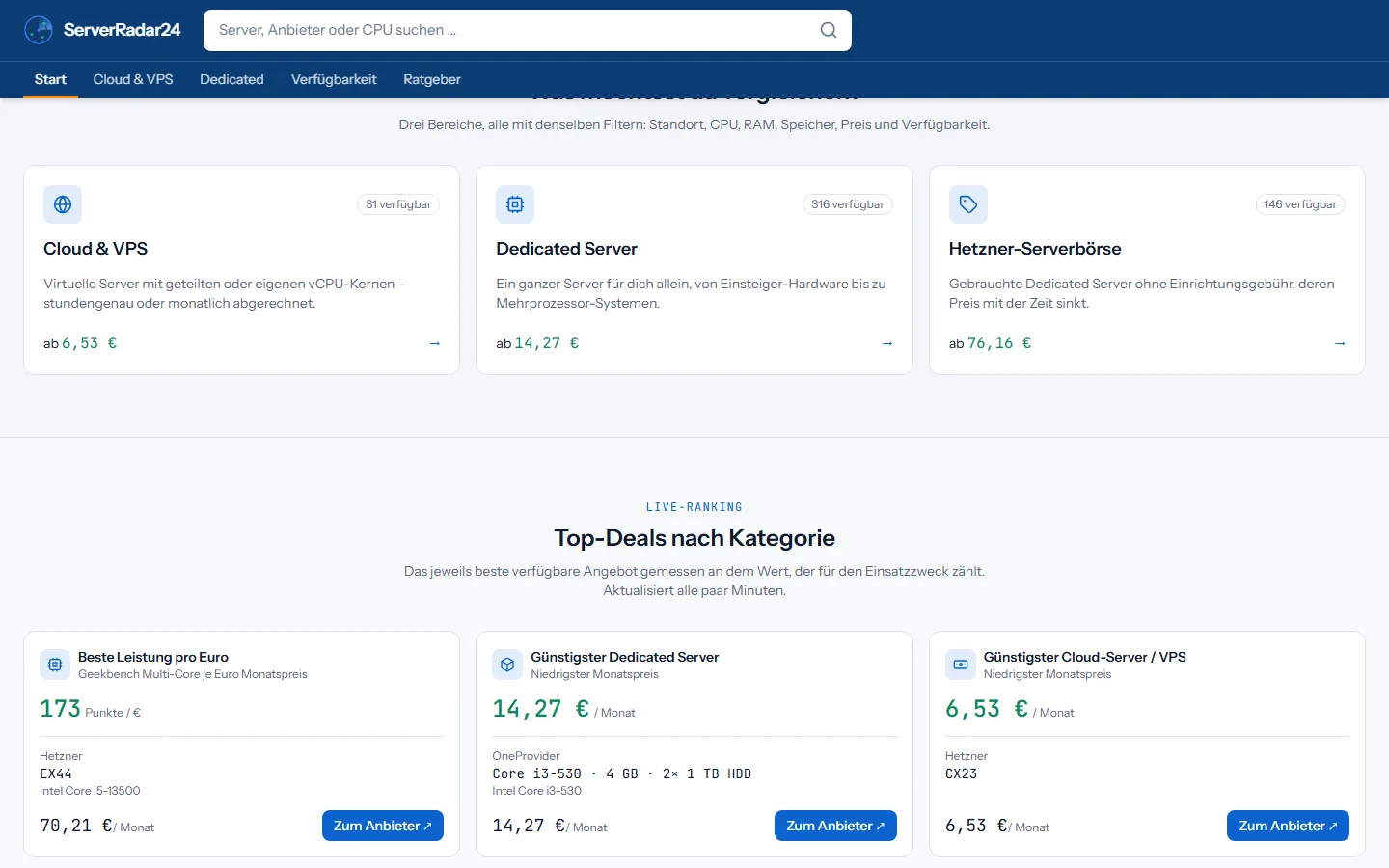Open the Start tab
Image resolution: width=1389 pixels, height=868 pixels.
pos(50,79)
